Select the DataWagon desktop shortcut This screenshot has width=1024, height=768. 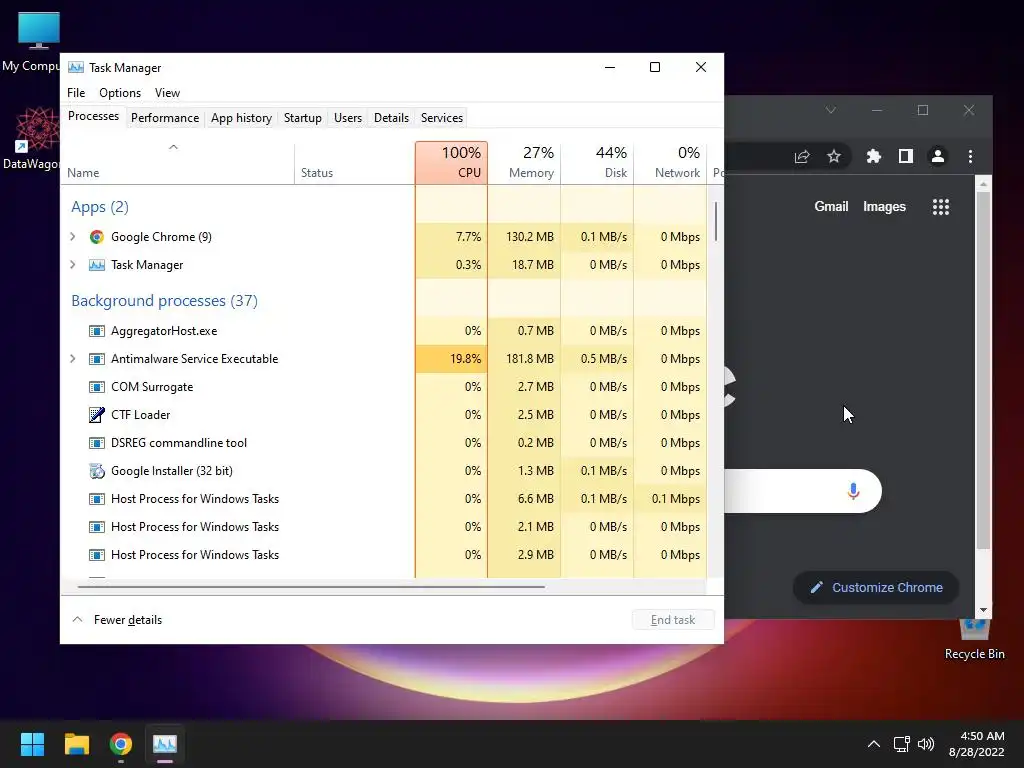pos(35,138)
